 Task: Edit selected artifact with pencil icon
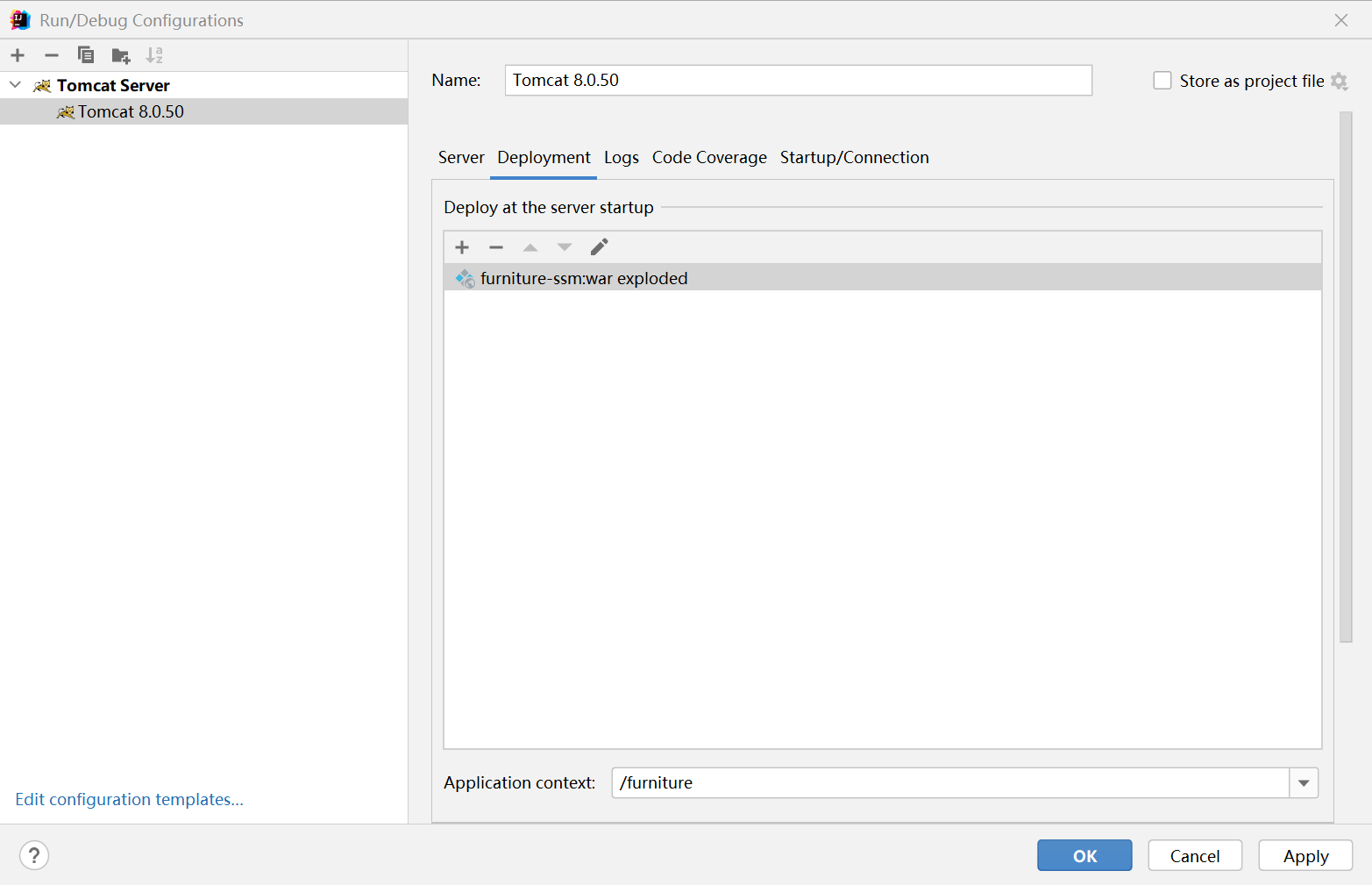600,247
